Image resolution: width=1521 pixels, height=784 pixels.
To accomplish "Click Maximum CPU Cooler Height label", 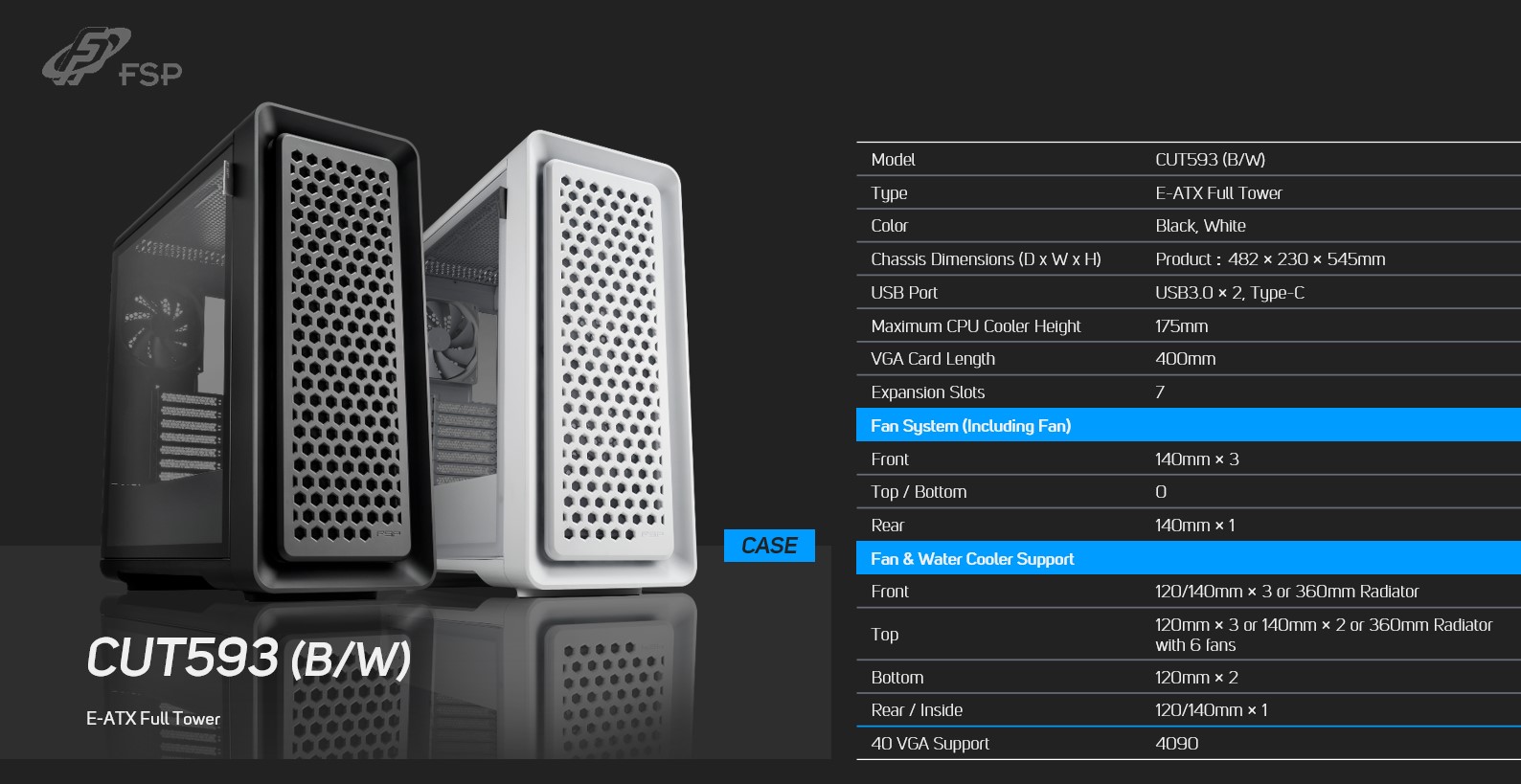I will (x=975, y=326).
